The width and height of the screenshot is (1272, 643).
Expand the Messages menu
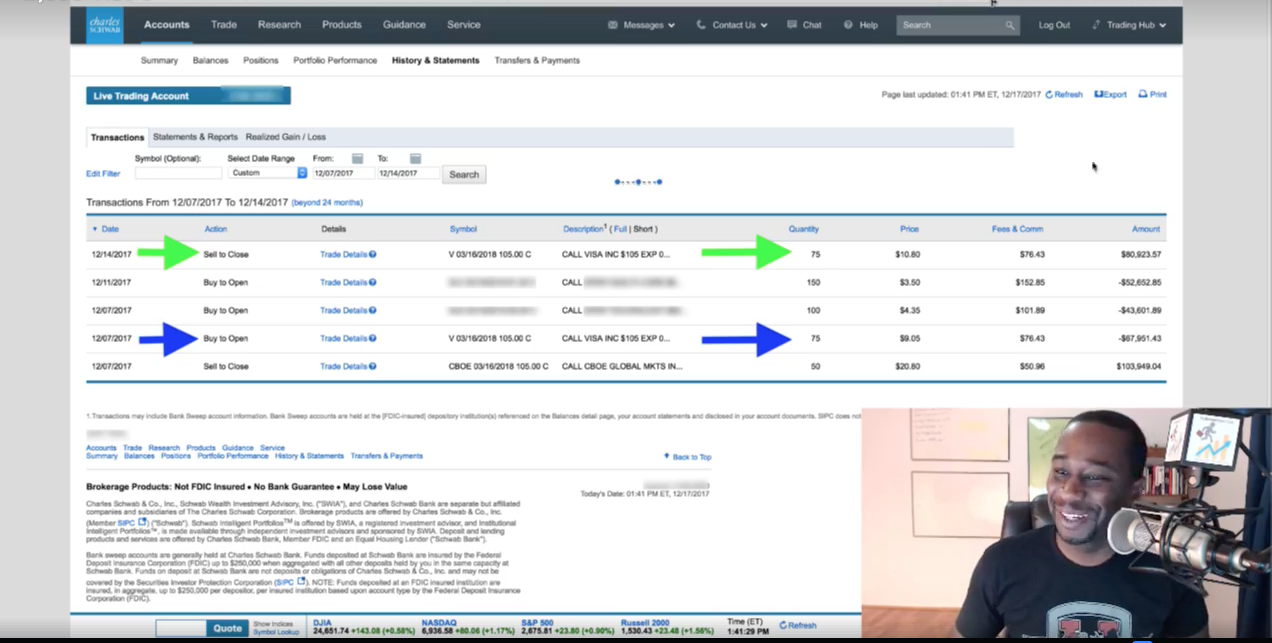click(x=641, y=25)
